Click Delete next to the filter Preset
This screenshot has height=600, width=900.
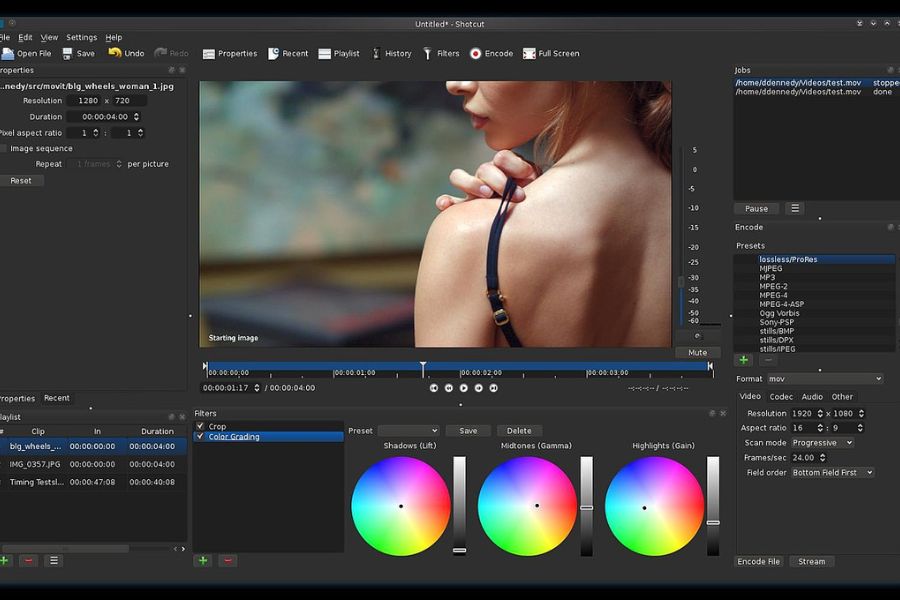tap(519, 431)
